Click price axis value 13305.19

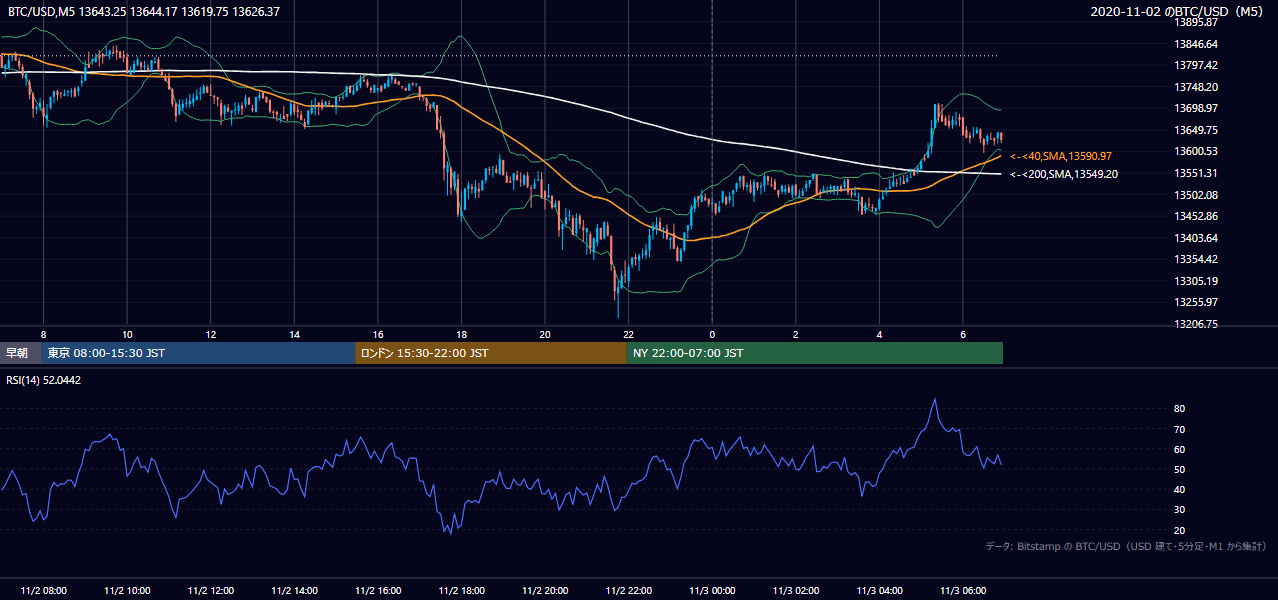[x=1196, y=281]
